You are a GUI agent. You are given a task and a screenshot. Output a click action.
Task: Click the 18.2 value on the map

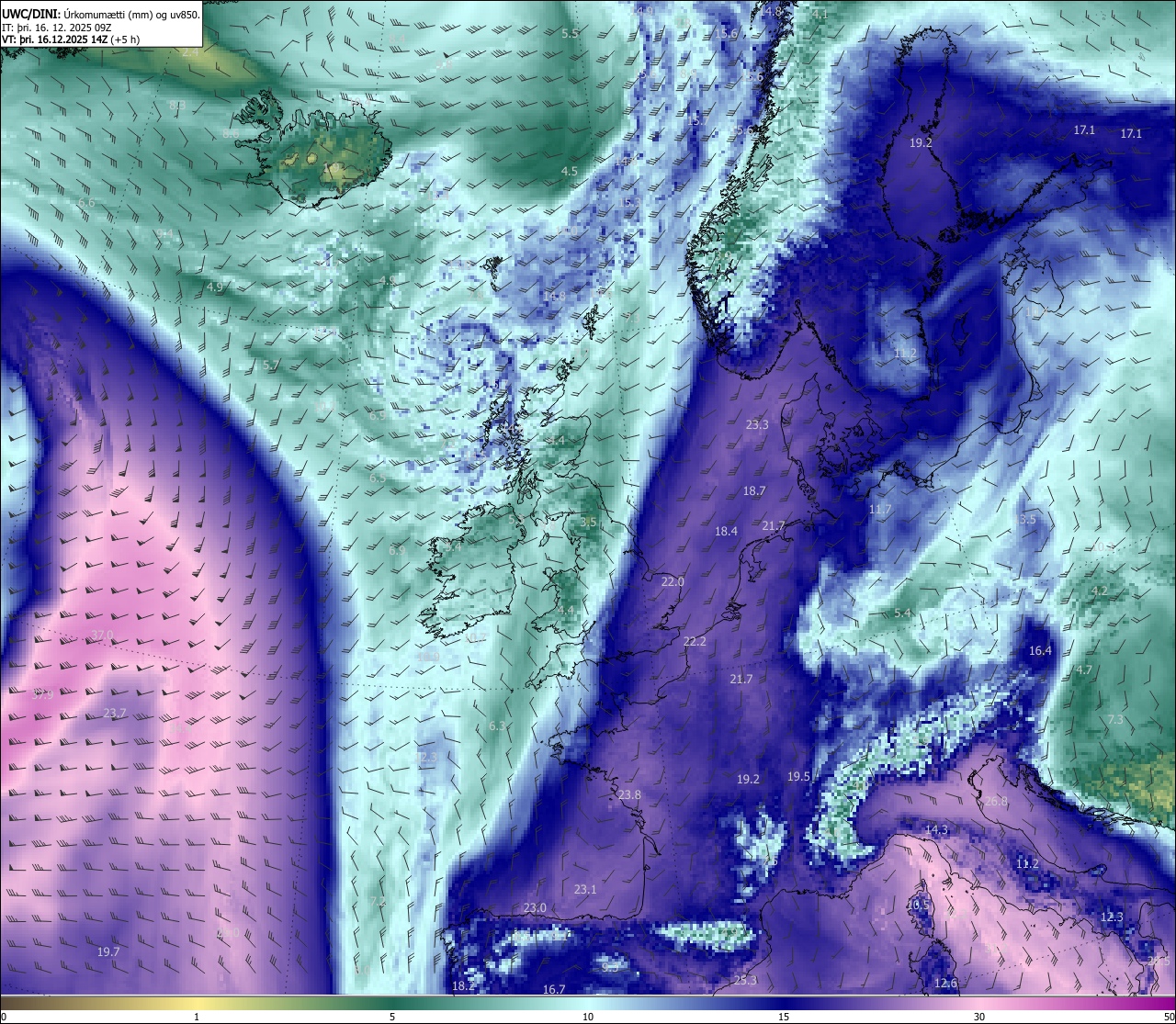[x=463, y=985]
